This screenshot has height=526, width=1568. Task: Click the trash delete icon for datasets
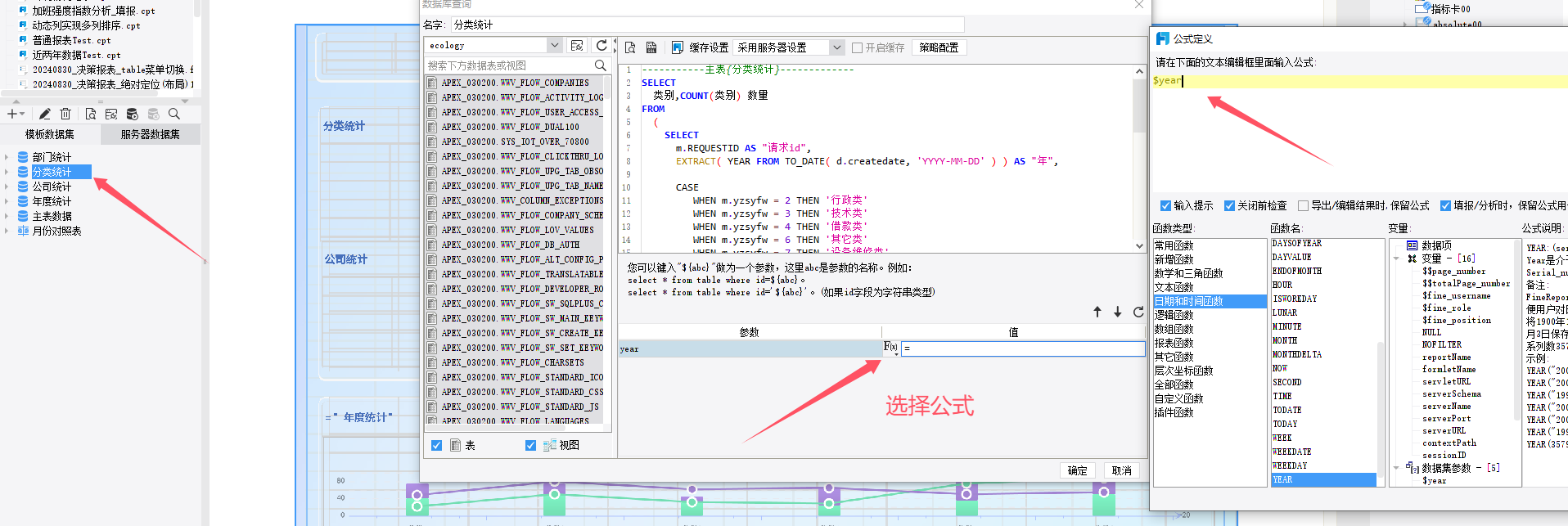pyautogui.click(x=65, y=114)
